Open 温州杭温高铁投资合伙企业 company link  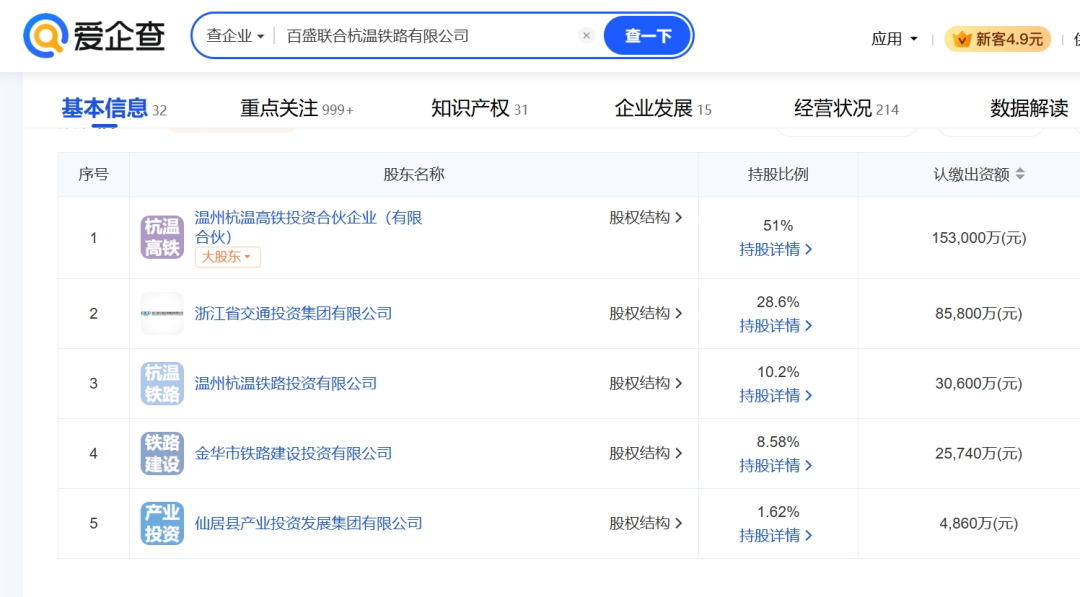[x=309, y=227]
